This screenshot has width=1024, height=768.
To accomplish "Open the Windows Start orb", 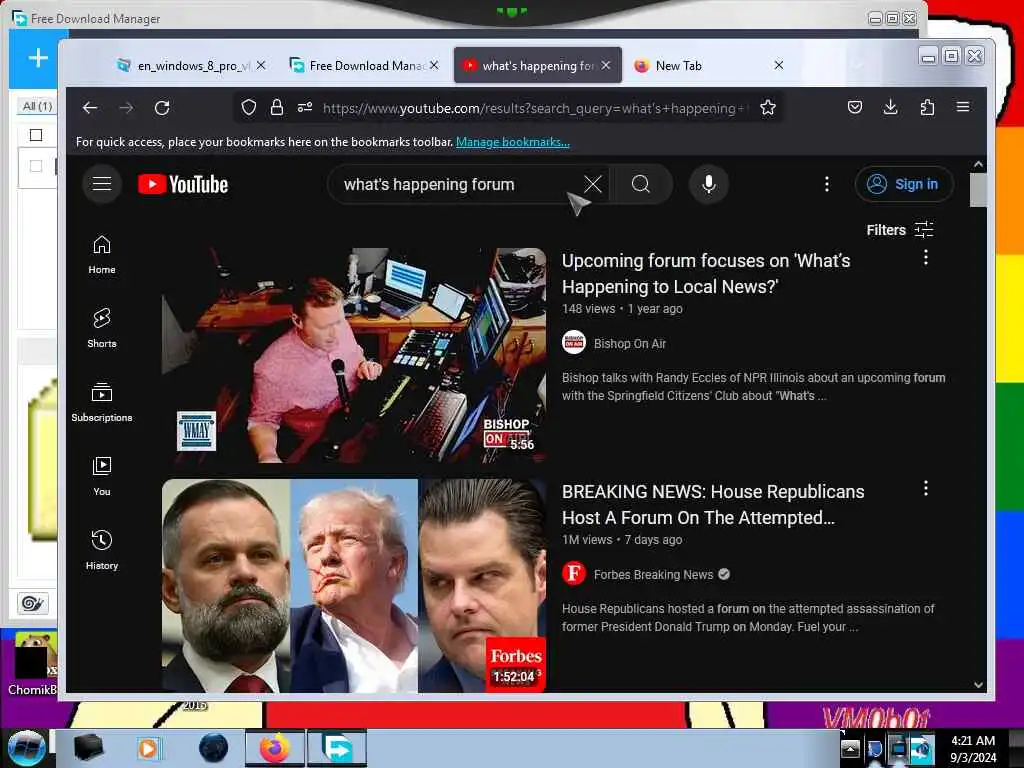I will point(26,748).
